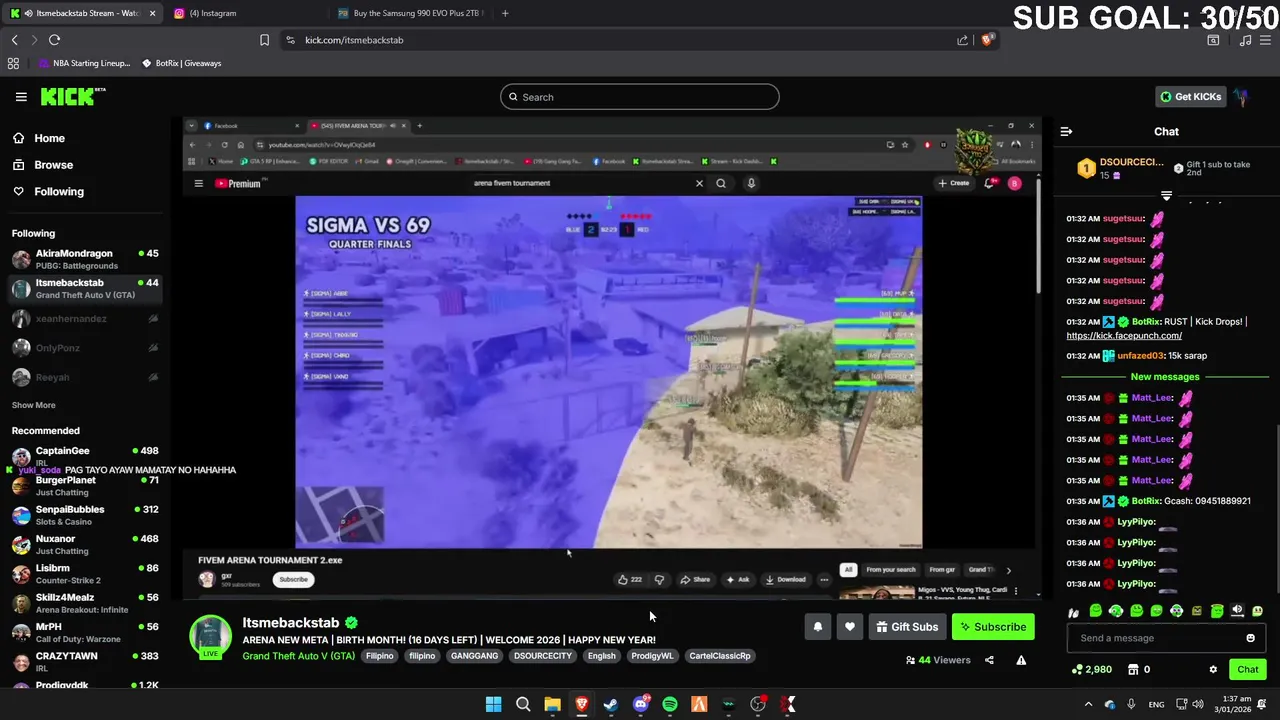Image resolution: width=1280 pixels, height=720 pixels.
Task: Open Spotify from the taskbar
Action: point(670,705)
